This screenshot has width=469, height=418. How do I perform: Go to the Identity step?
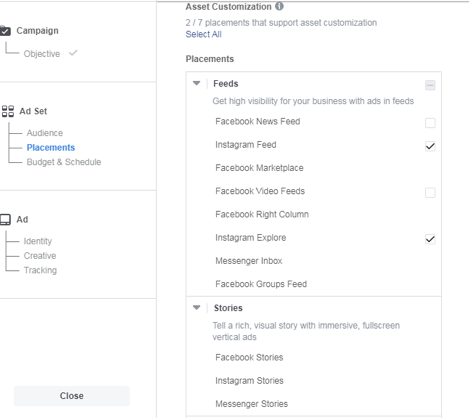[38, 241]
